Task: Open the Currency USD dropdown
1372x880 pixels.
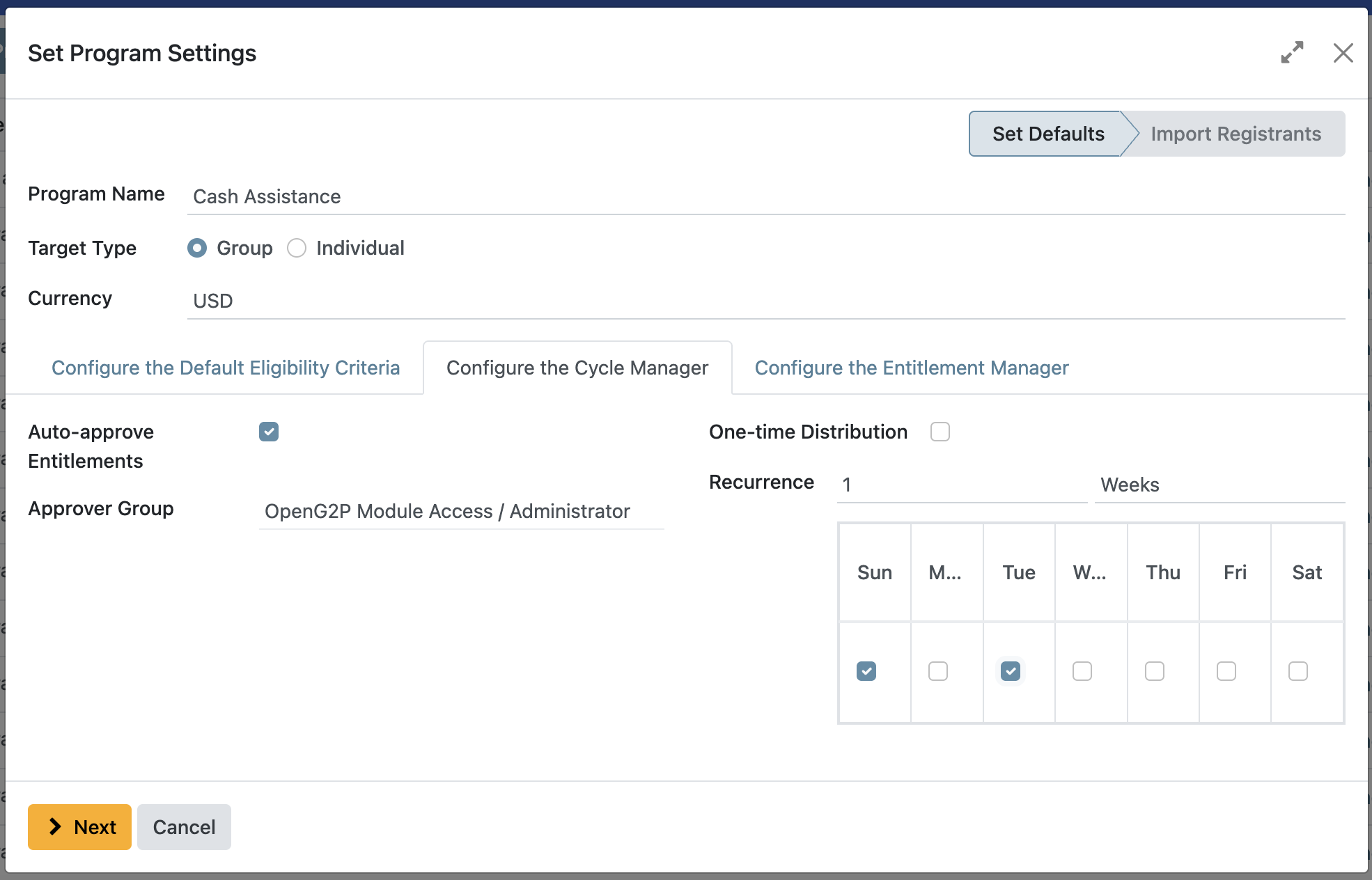Action: (x=765, y=301)
